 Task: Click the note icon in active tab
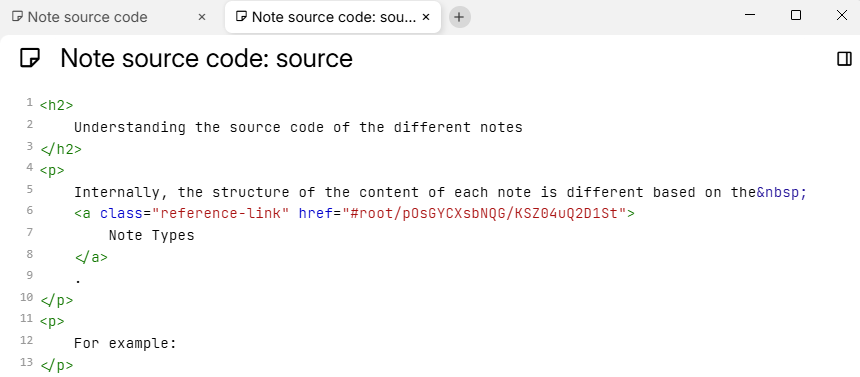(x=241, y=16)
